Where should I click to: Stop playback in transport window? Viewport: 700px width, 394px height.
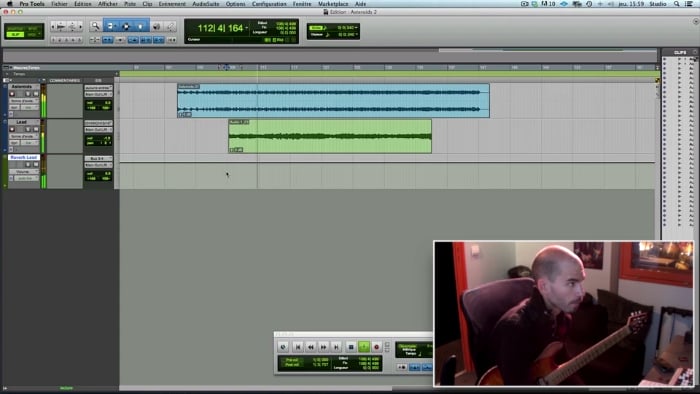[351, 347]
